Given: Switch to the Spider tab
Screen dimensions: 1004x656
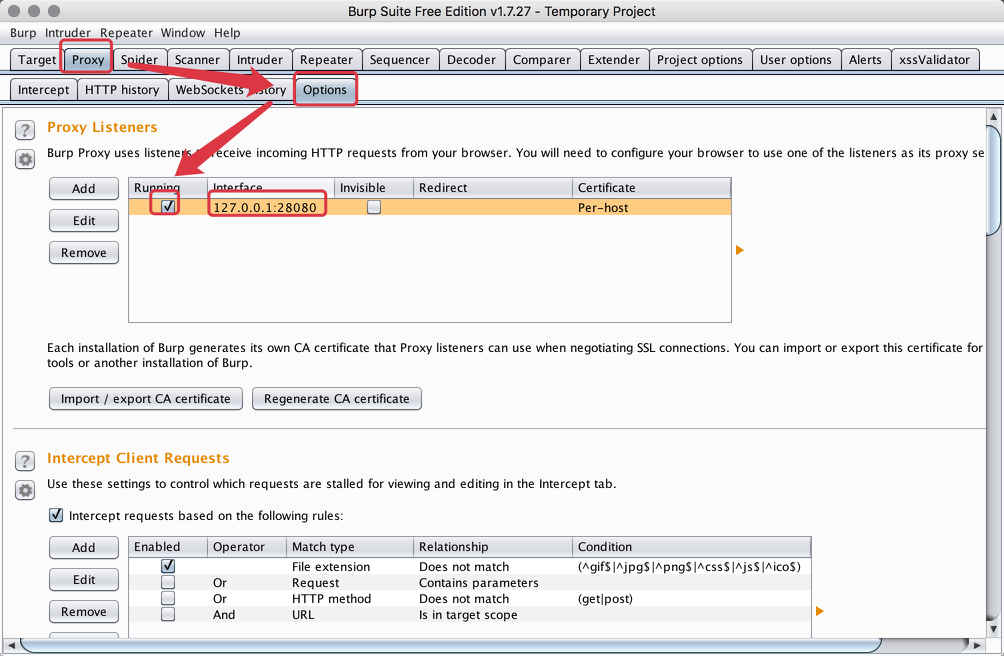Looking at the screenshot, I should pyautogui.click(x=140, y=60).
